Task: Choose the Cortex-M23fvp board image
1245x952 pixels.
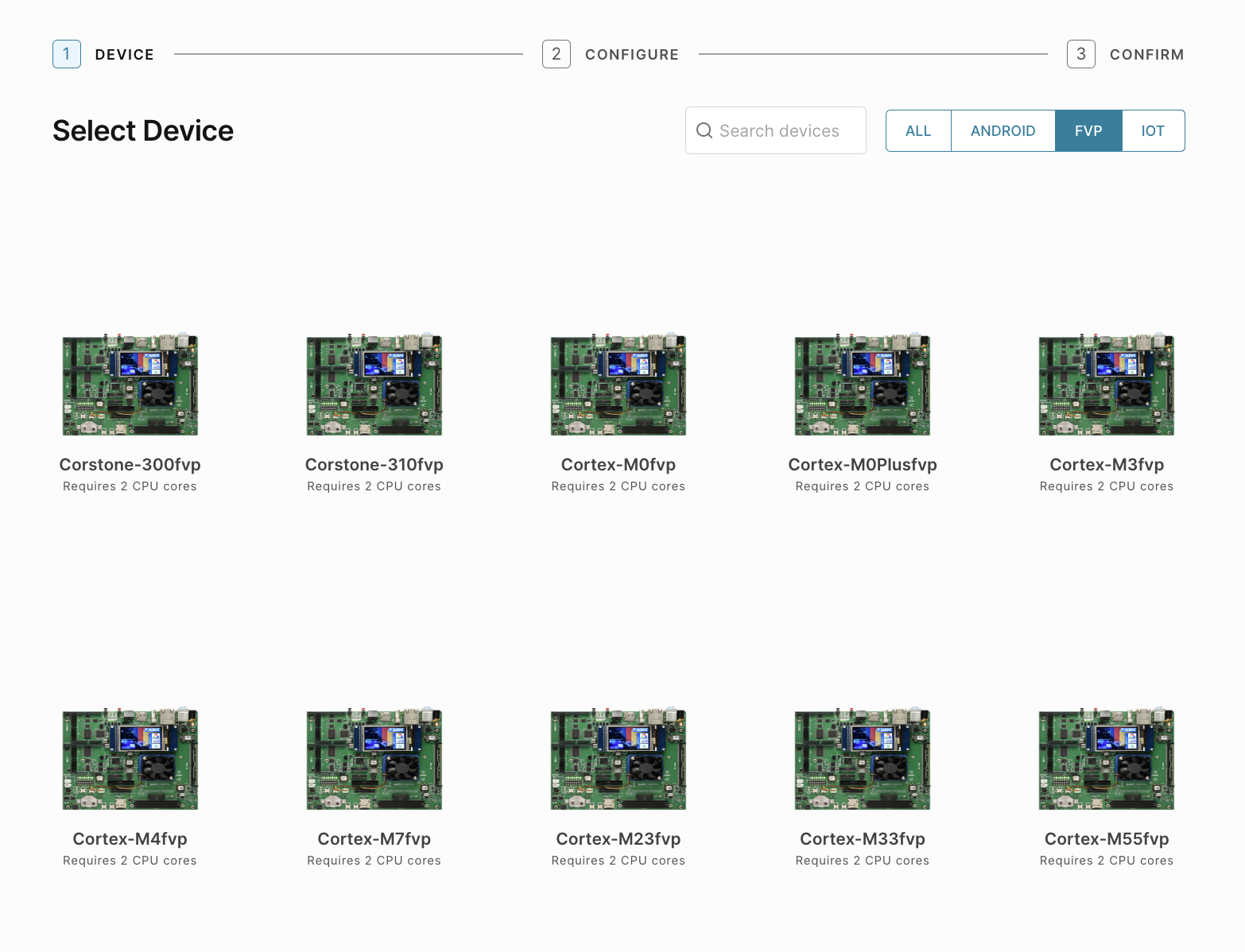Action: click(619, 758)
